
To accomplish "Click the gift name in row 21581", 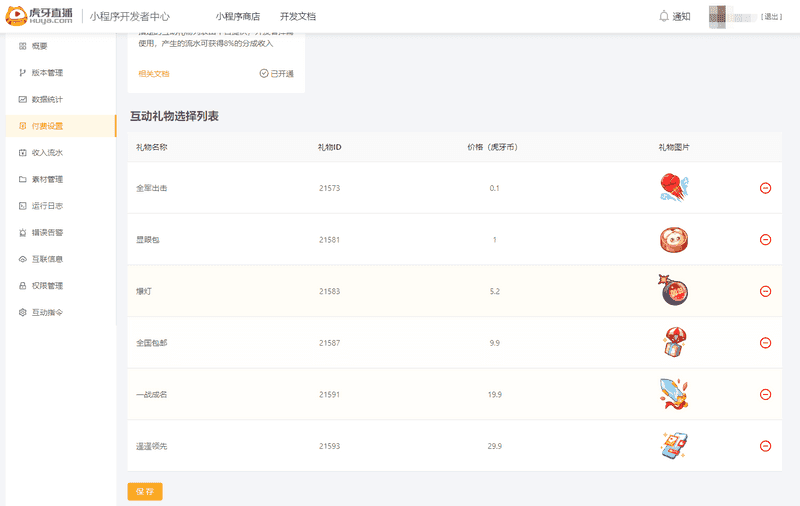I will tap(147, 239).
